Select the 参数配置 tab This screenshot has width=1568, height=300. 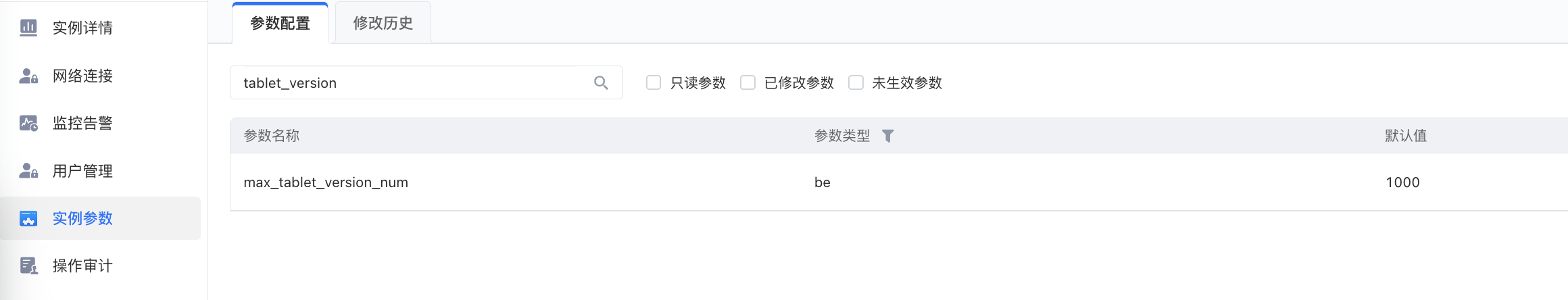[x=280, y=23]
